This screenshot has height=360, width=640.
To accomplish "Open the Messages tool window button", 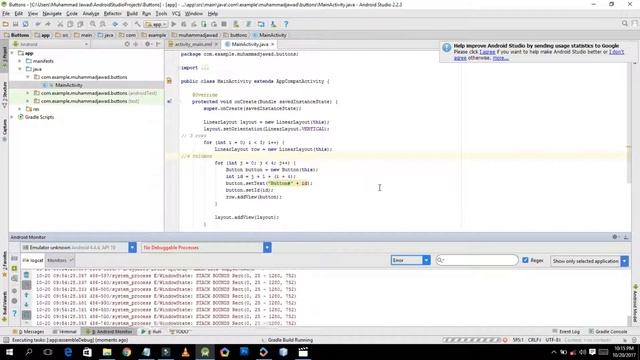I will pyautogui.click(x=28, y=331).
